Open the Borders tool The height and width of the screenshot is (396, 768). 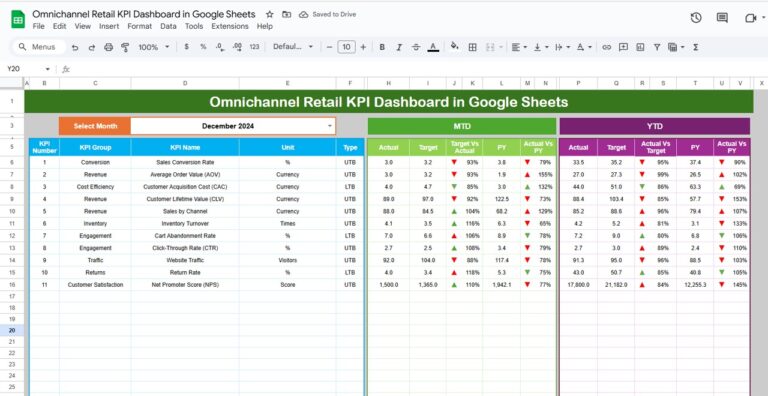pyautogui.click(x=472, y=47)
